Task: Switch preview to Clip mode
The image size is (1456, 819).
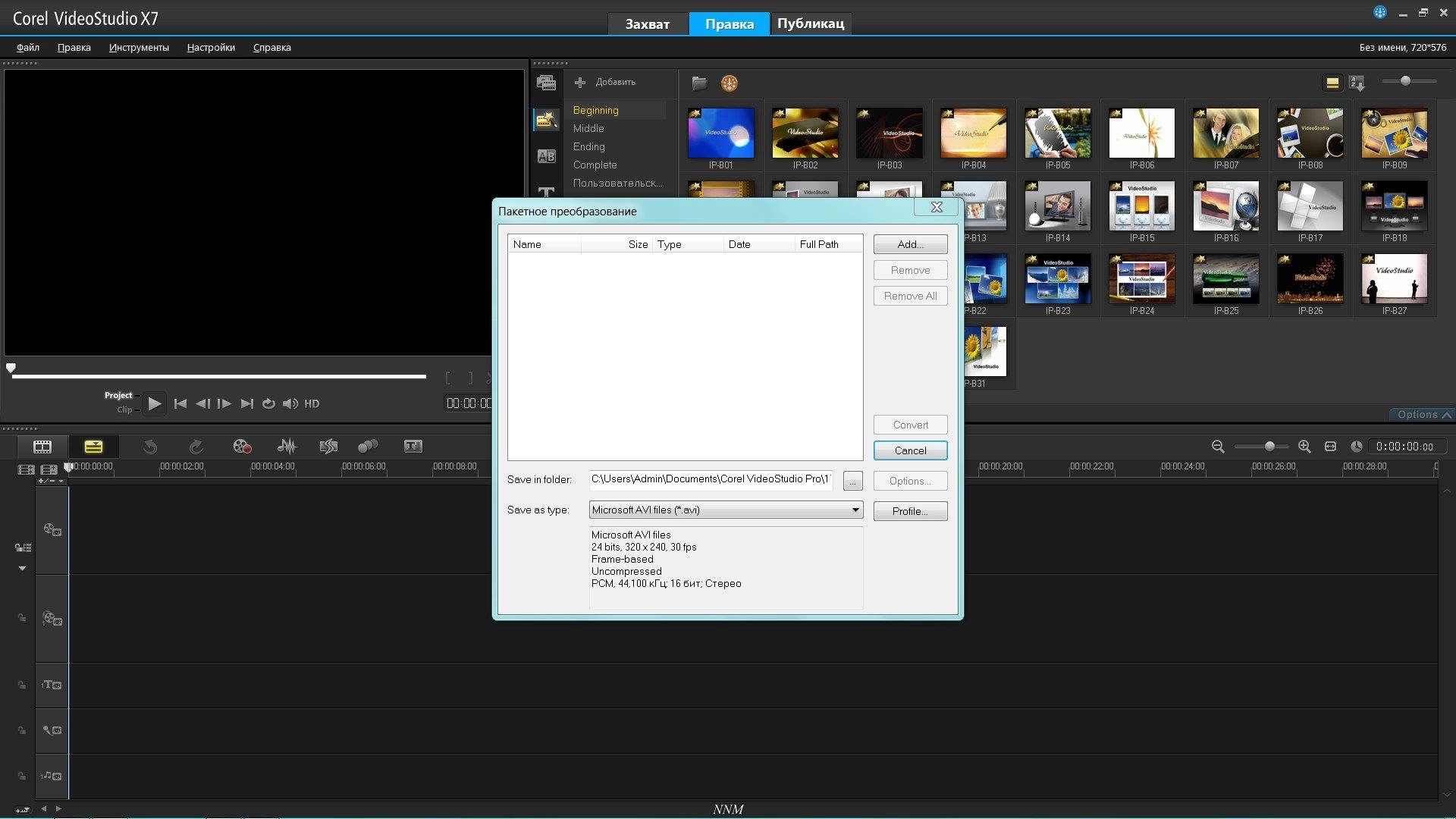Action: tap(124, 409)
